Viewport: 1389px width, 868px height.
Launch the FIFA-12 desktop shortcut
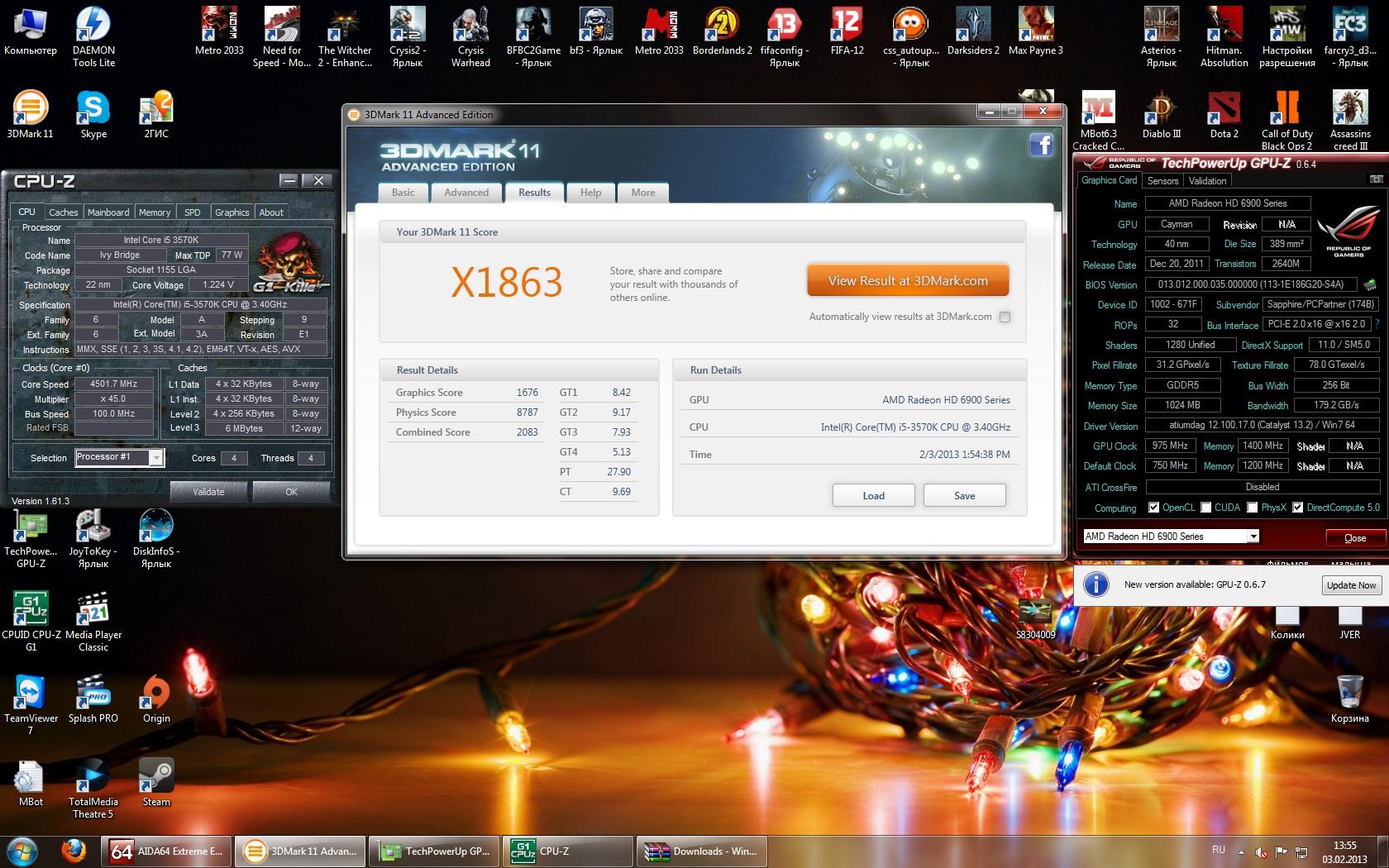tap(847, 31)
